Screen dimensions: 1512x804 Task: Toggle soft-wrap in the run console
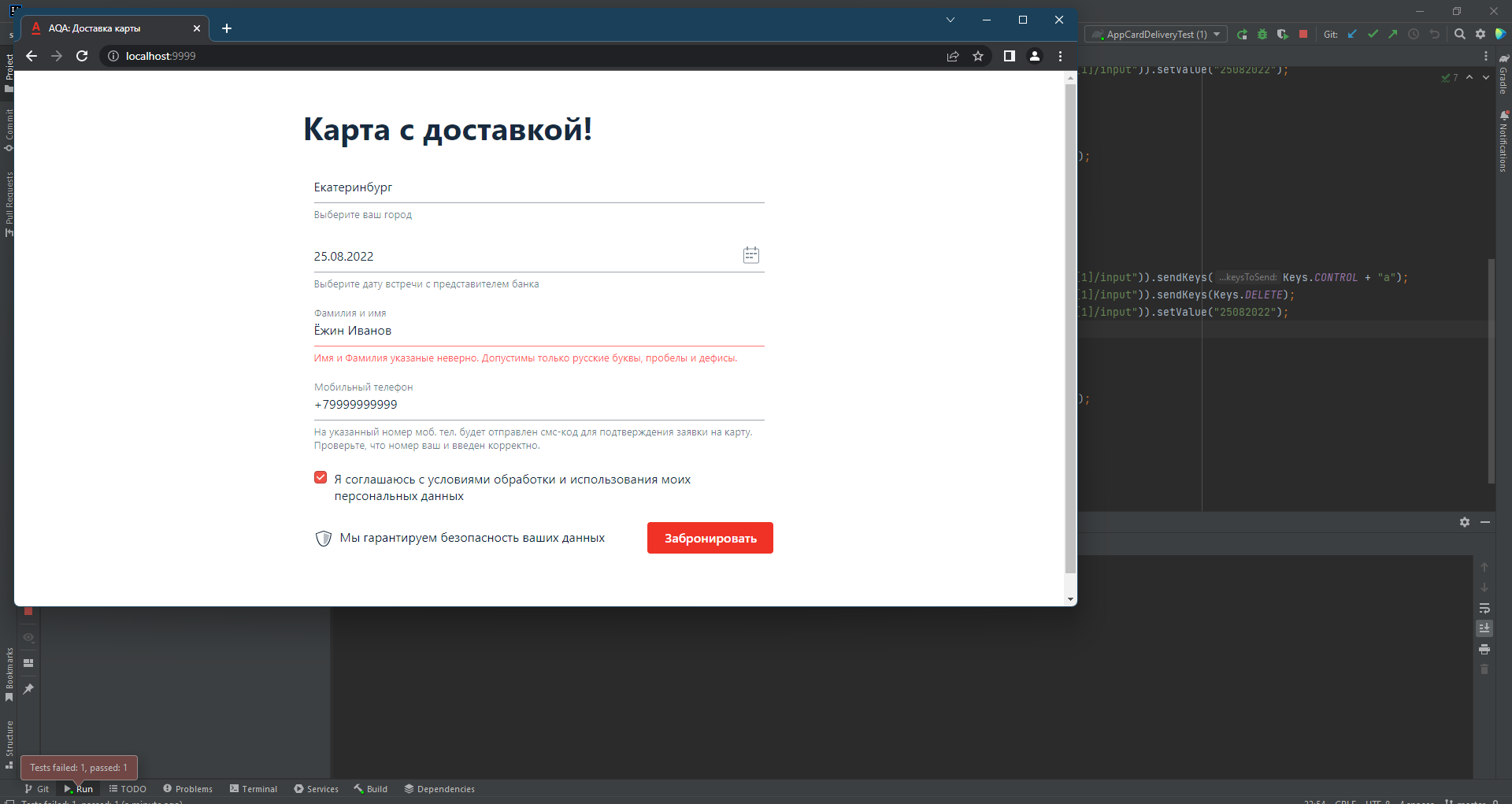tap(1484, 609)
